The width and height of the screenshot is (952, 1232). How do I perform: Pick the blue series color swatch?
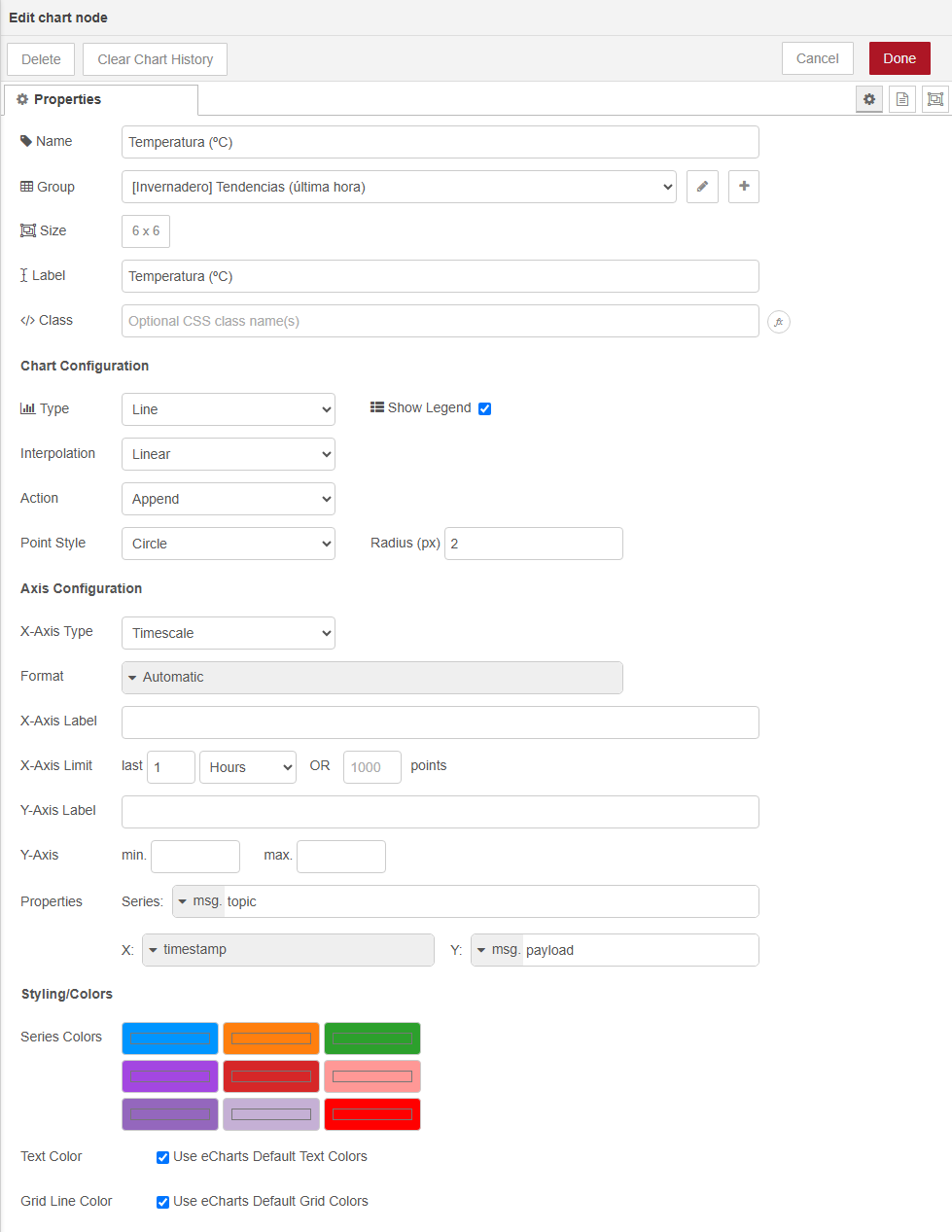(170, 1038)
